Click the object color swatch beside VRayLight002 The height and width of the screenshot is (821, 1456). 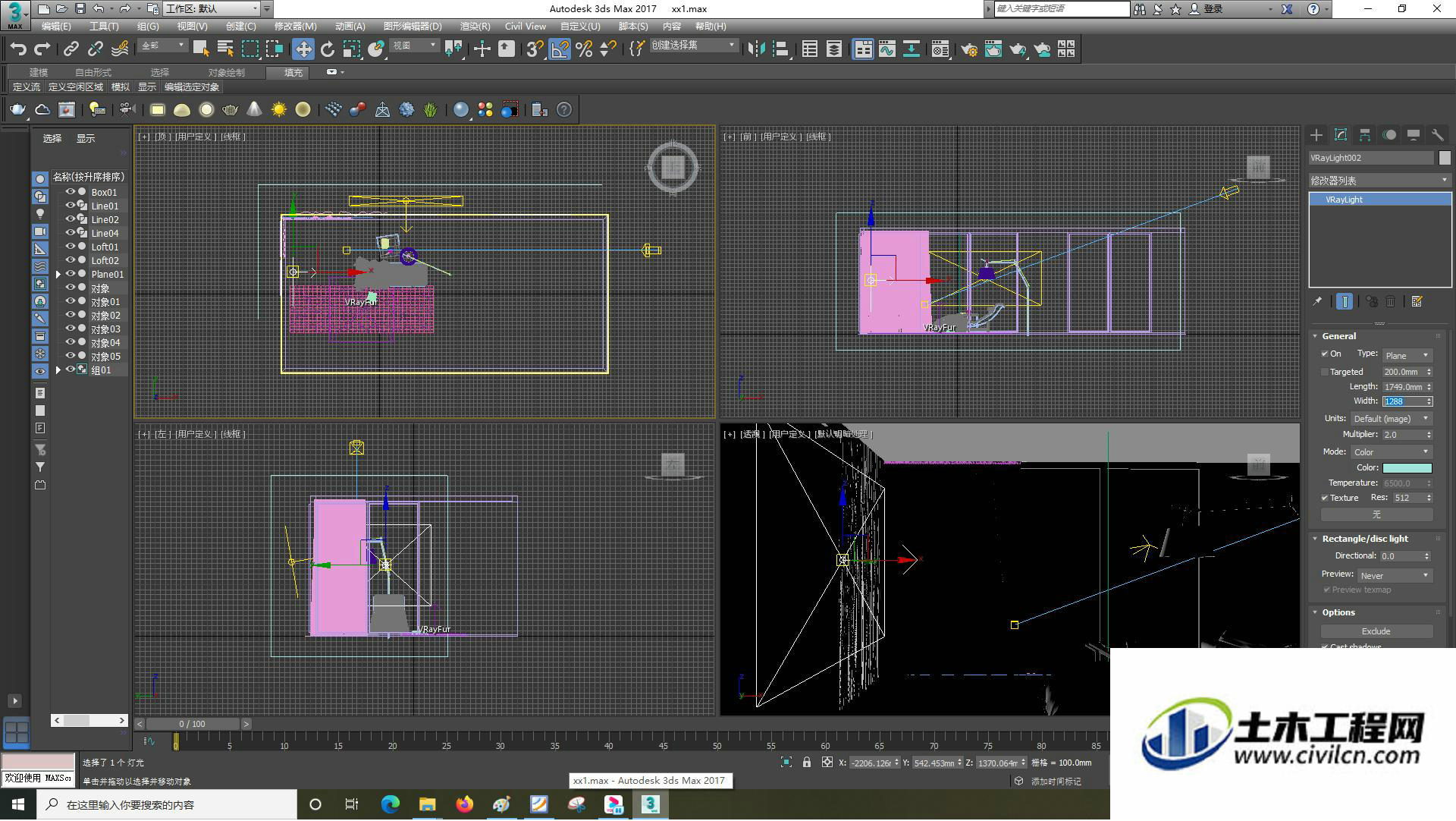[x=1445, y=158]
